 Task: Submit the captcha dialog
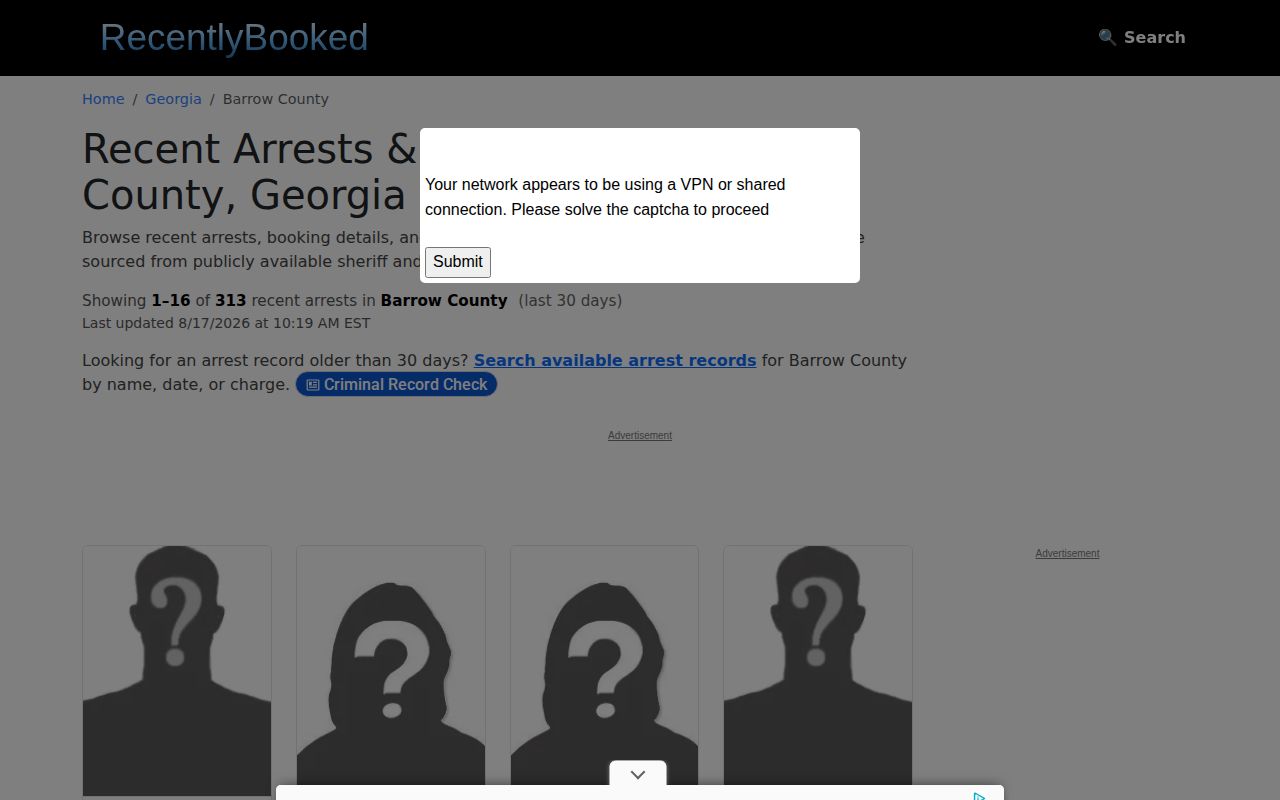458,262
